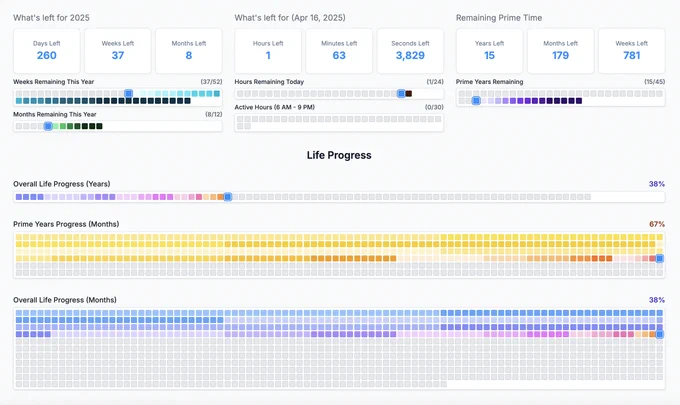This screenshot has height=405, width=680.
Task: Select the "(1/24)" hours counter
Action: (435, 82)
